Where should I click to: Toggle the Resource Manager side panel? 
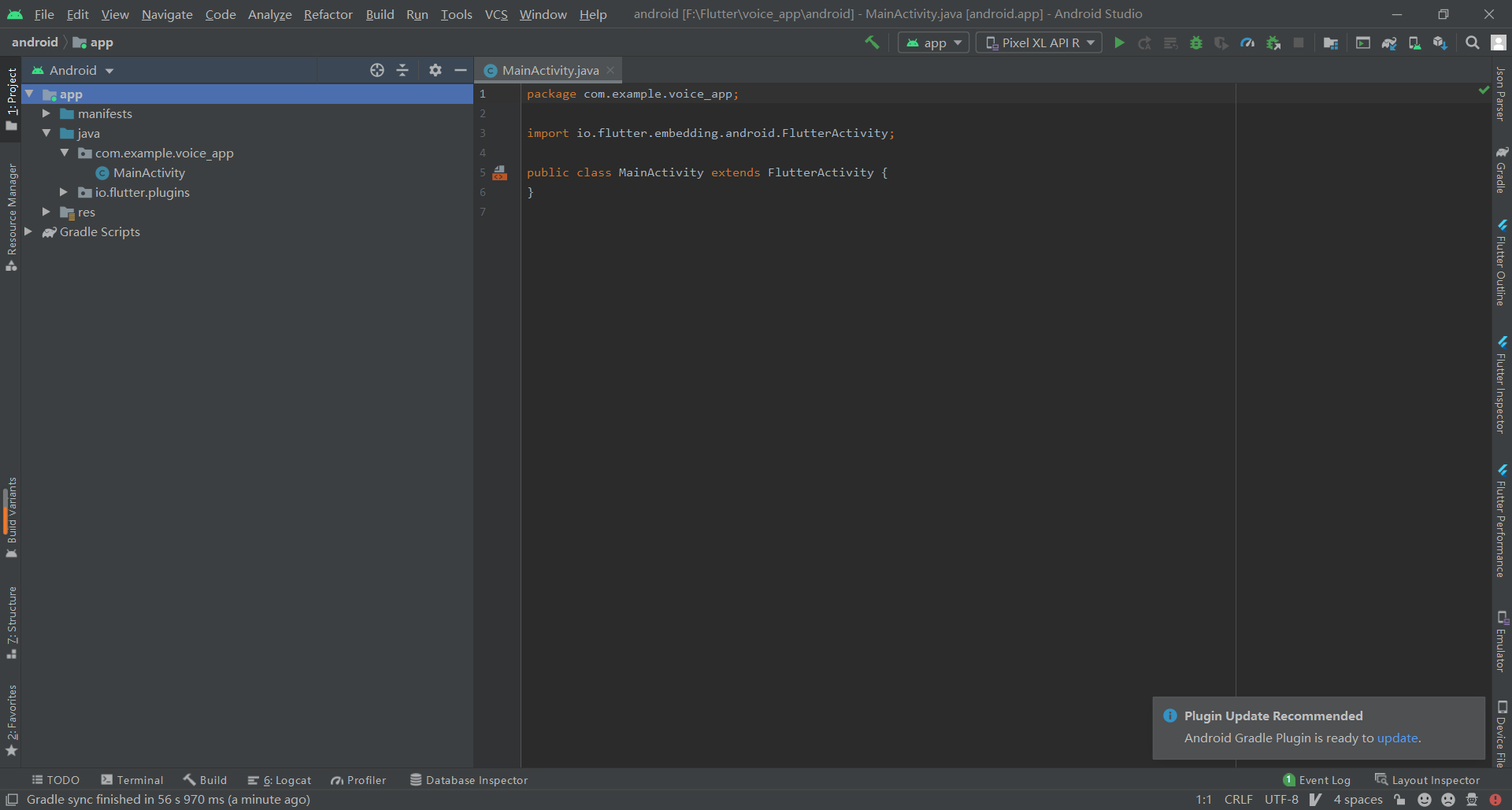click(x=11, y=217)
